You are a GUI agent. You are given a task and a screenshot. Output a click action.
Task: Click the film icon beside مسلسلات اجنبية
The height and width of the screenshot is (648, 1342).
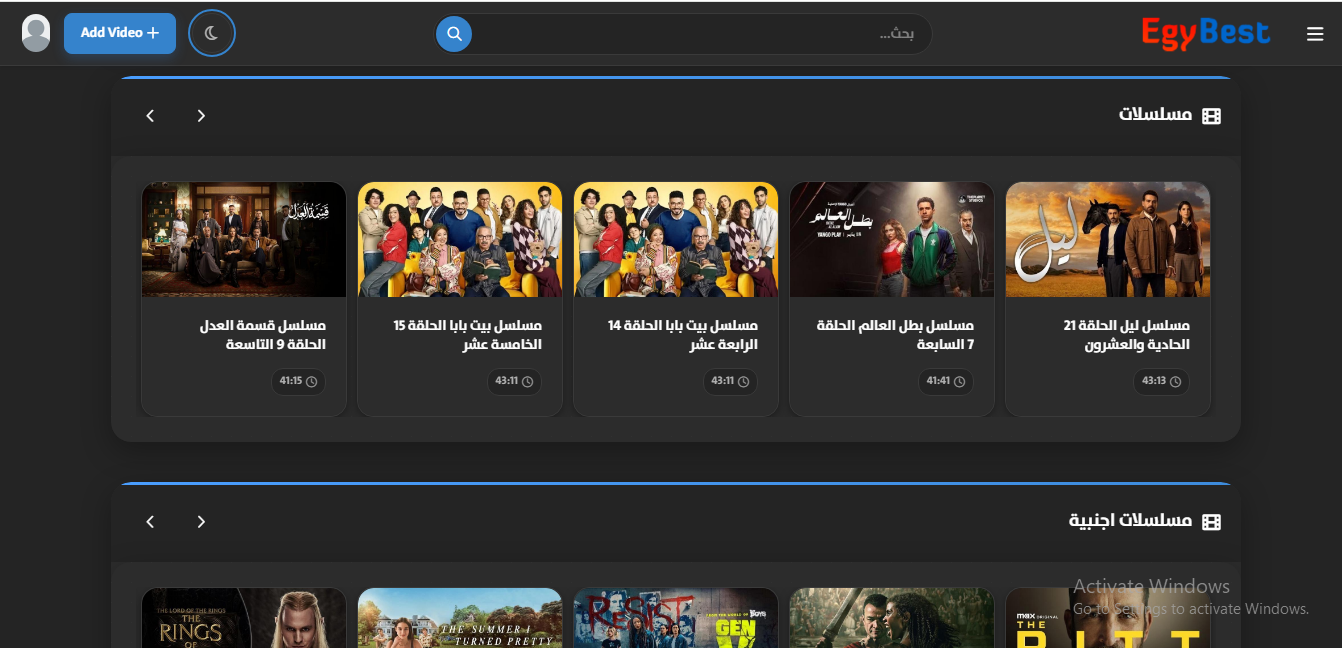point(1211,522)
